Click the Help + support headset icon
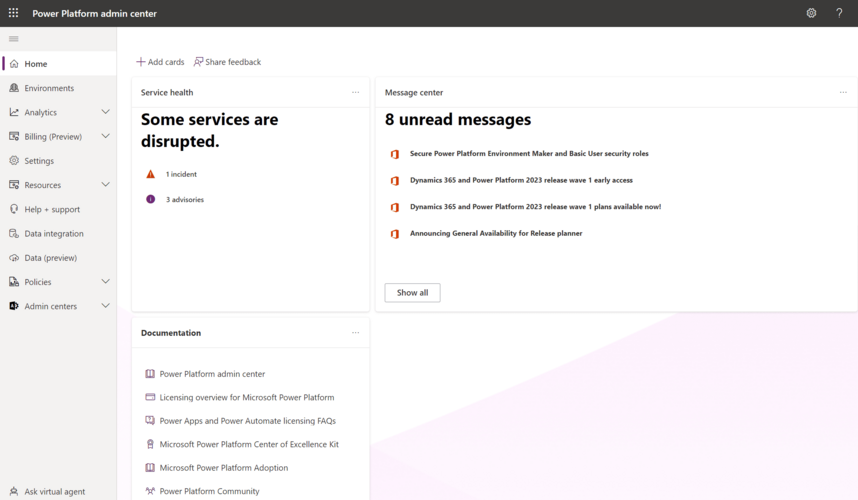The width and height of the screenshot is (858, 500). 14,209
